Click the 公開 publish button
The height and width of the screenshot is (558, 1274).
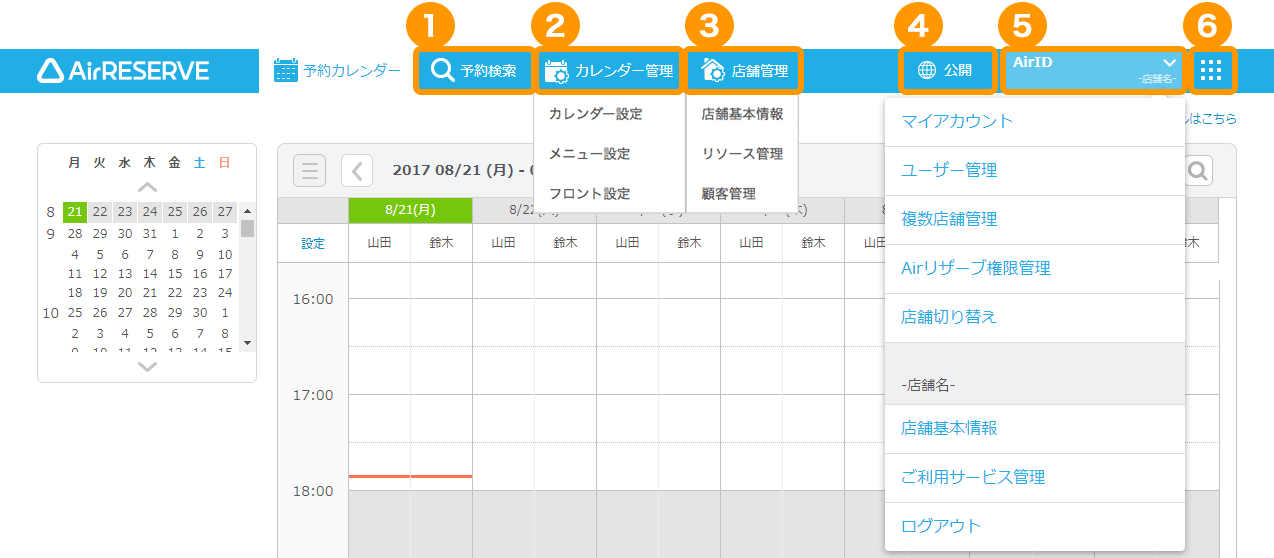tap(946, 71)
